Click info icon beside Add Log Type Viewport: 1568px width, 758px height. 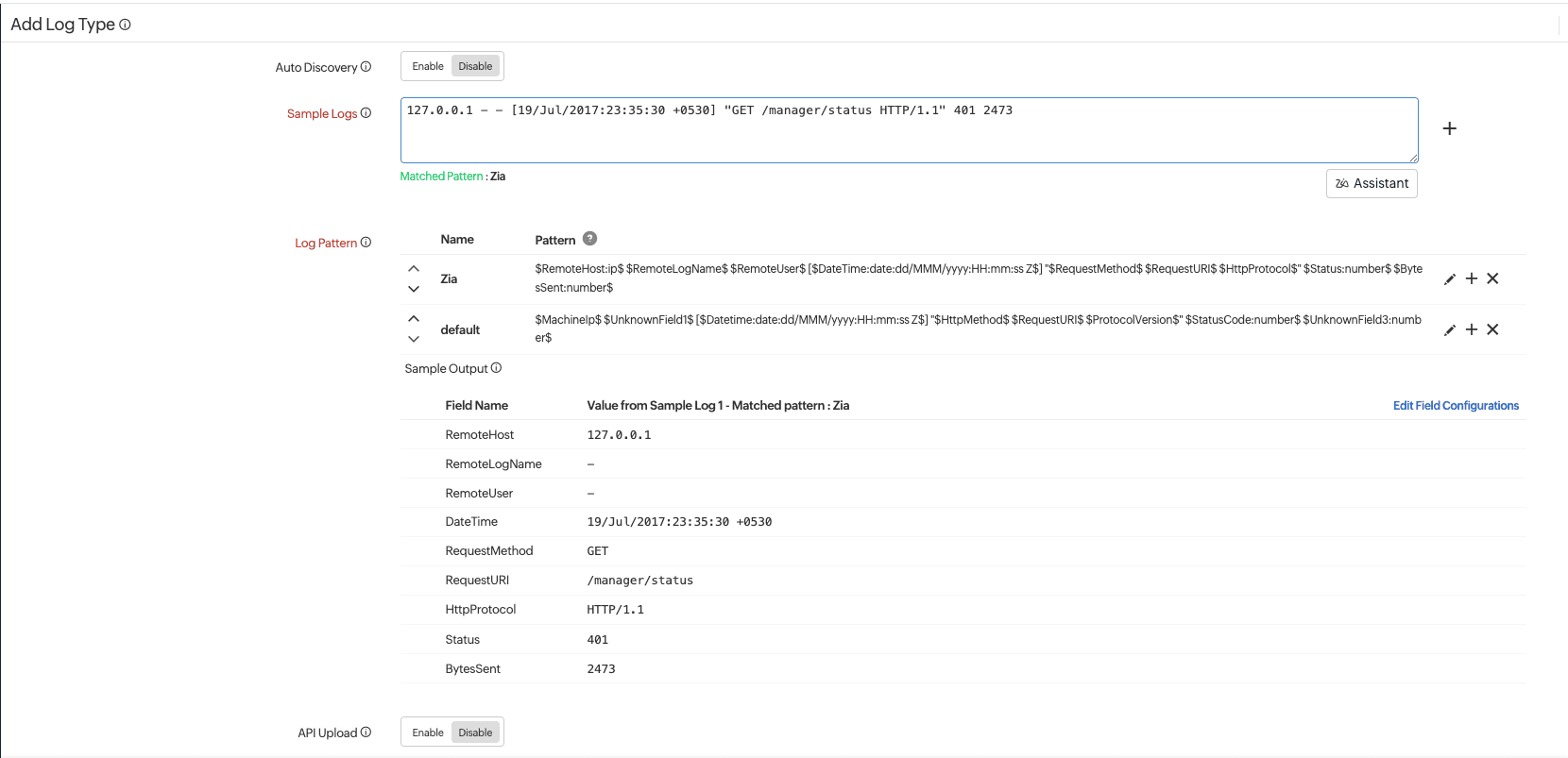(x=125, y=25)
